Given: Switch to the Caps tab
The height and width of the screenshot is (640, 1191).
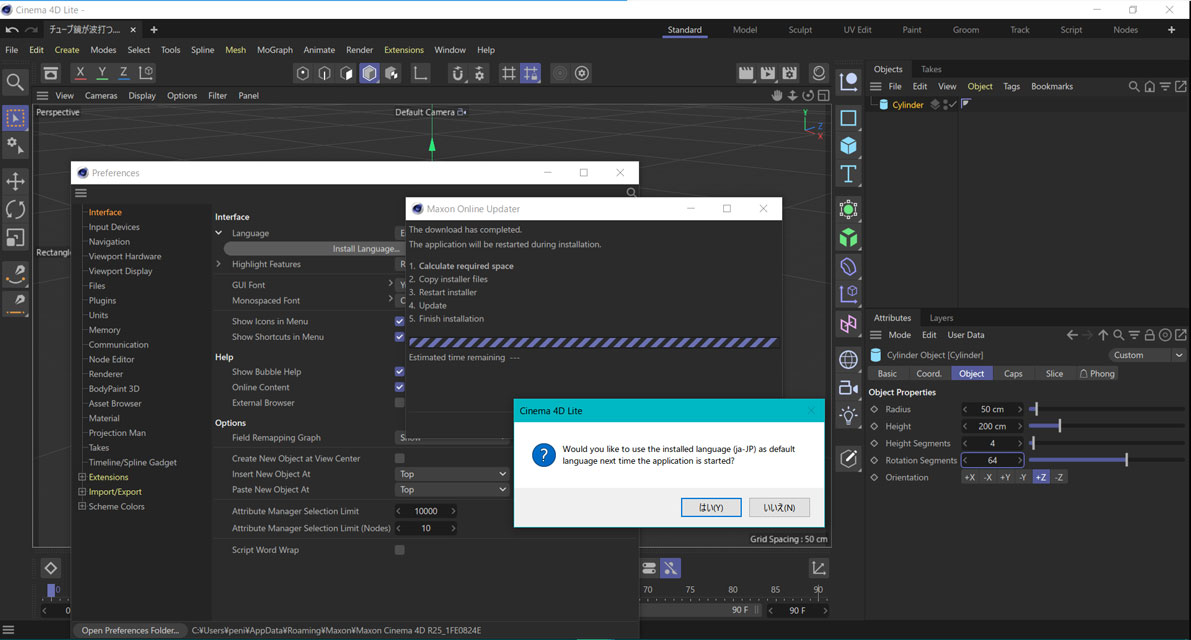Looking at the screenshot, I should pos(1013,374).
